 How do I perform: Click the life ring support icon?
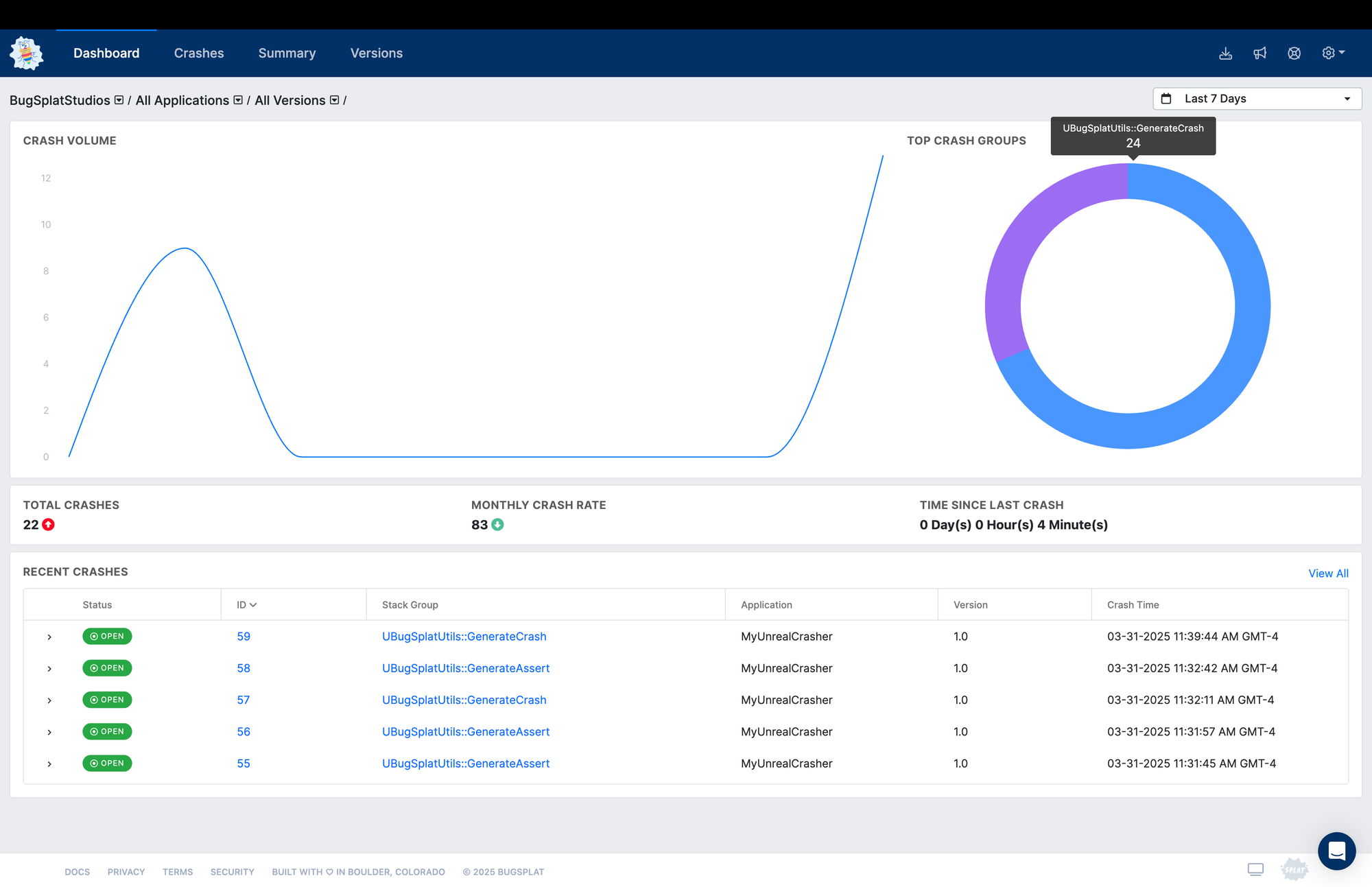pos(1294,53)
